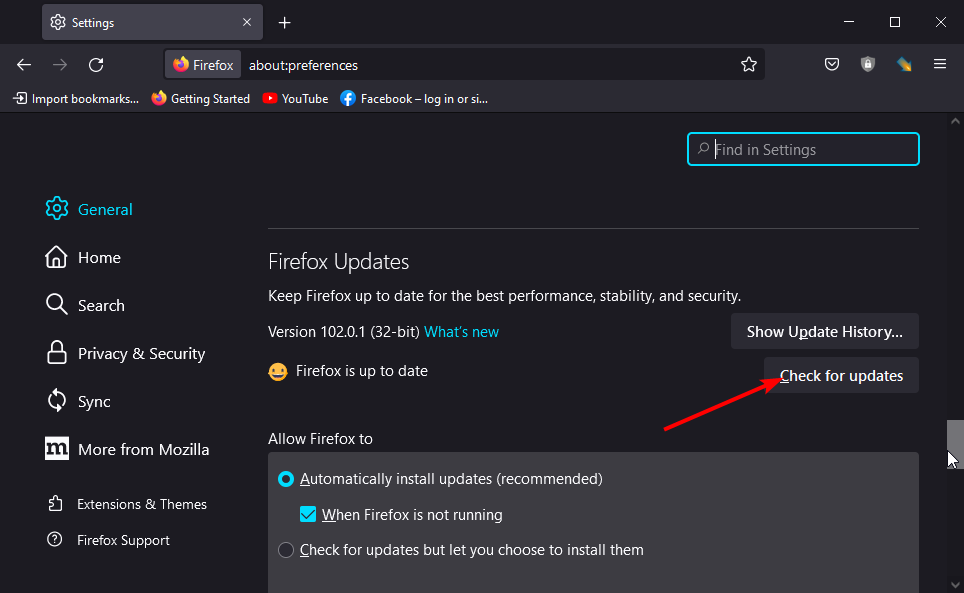Click the Version 102.0.1 (32-bit) text
The width and height of the screenshot is (964, 593).
[344, 332]
